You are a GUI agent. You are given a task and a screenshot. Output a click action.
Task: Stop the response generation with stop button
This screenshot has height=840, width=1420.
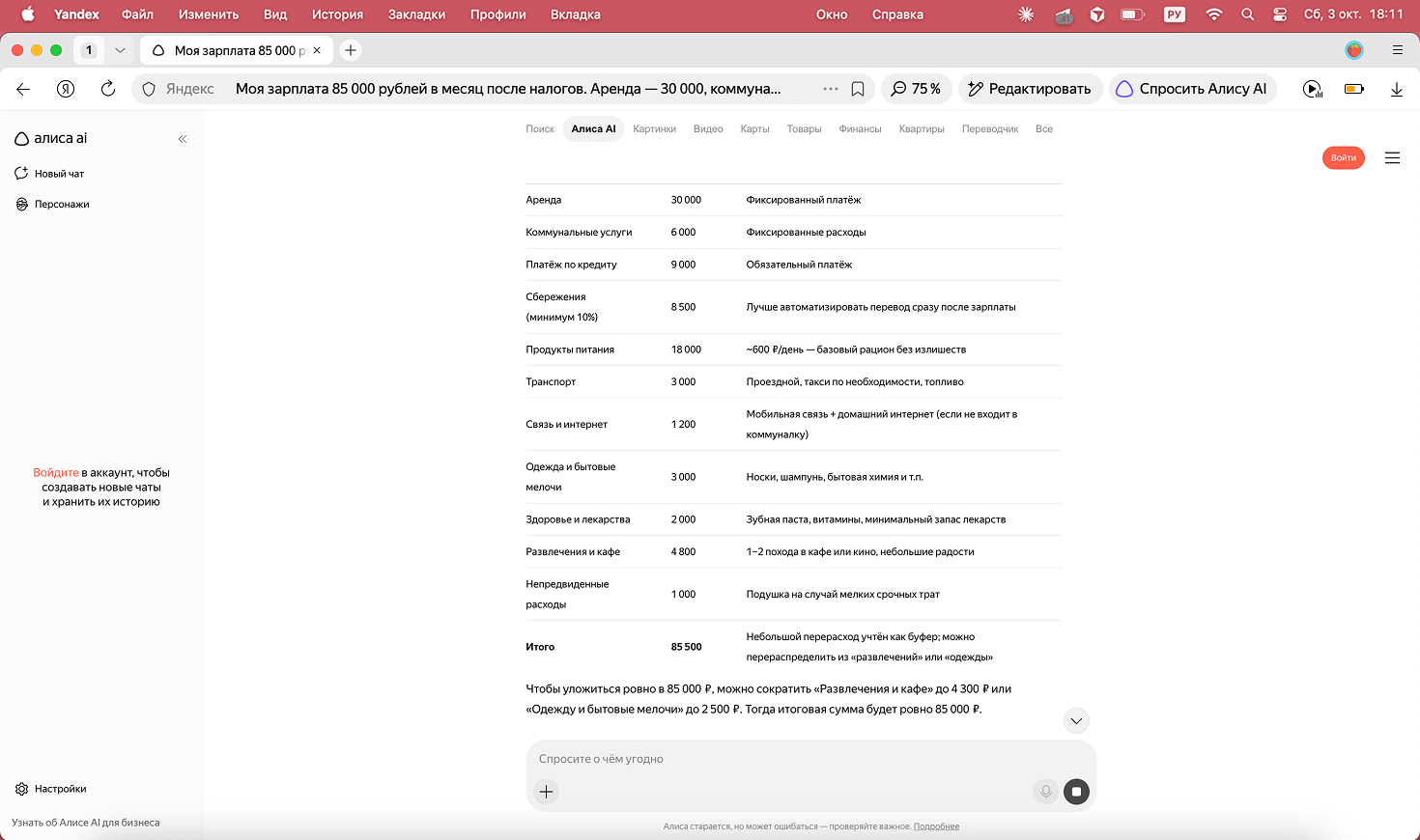(1076, 792)
